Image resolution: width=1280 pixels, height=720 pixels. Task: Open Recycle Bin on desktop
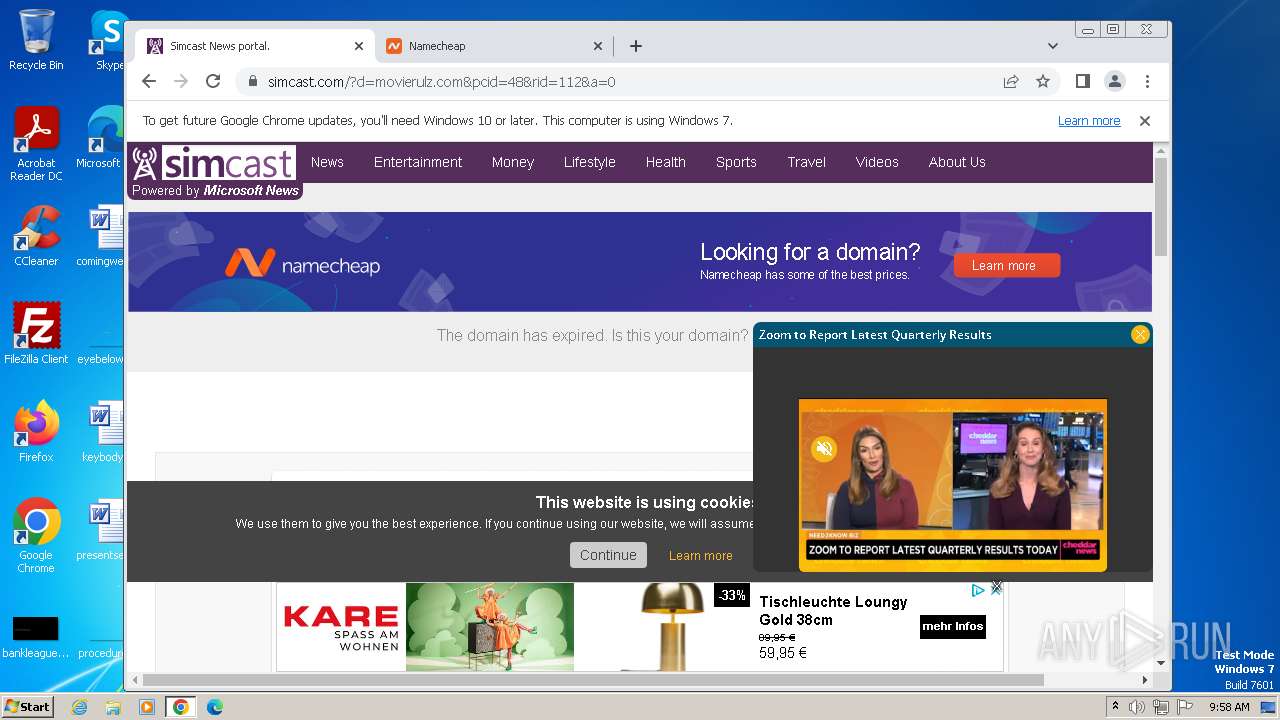pos(36,40)
